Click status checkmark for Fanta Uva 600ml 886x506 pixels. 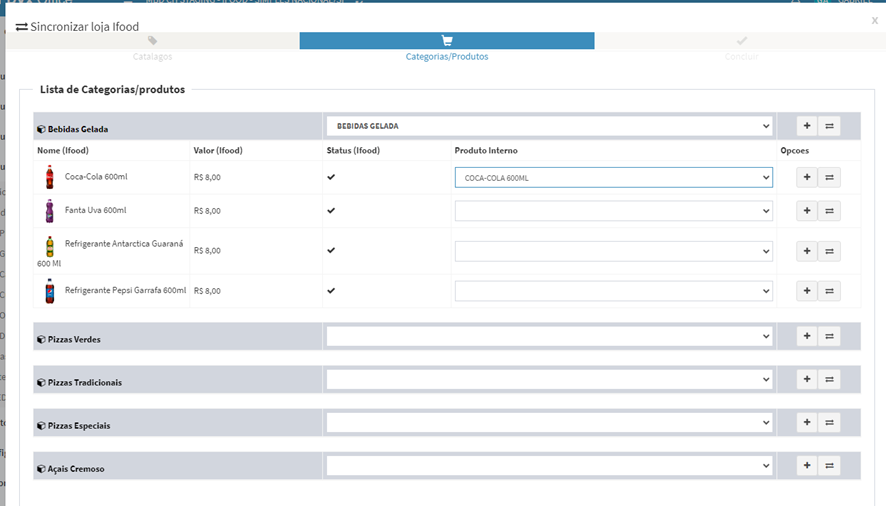pos(331,211)
